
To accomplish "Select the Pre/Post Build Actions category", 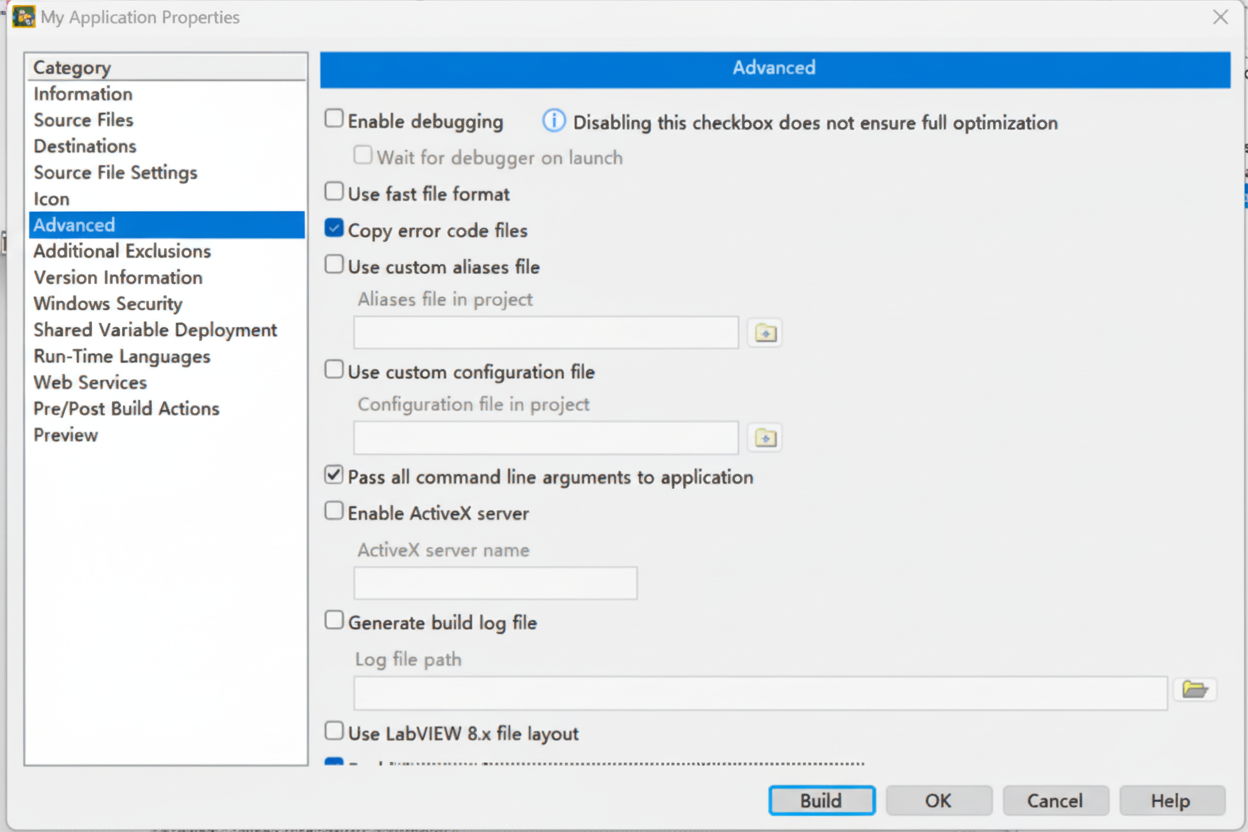I will (126, 408).
